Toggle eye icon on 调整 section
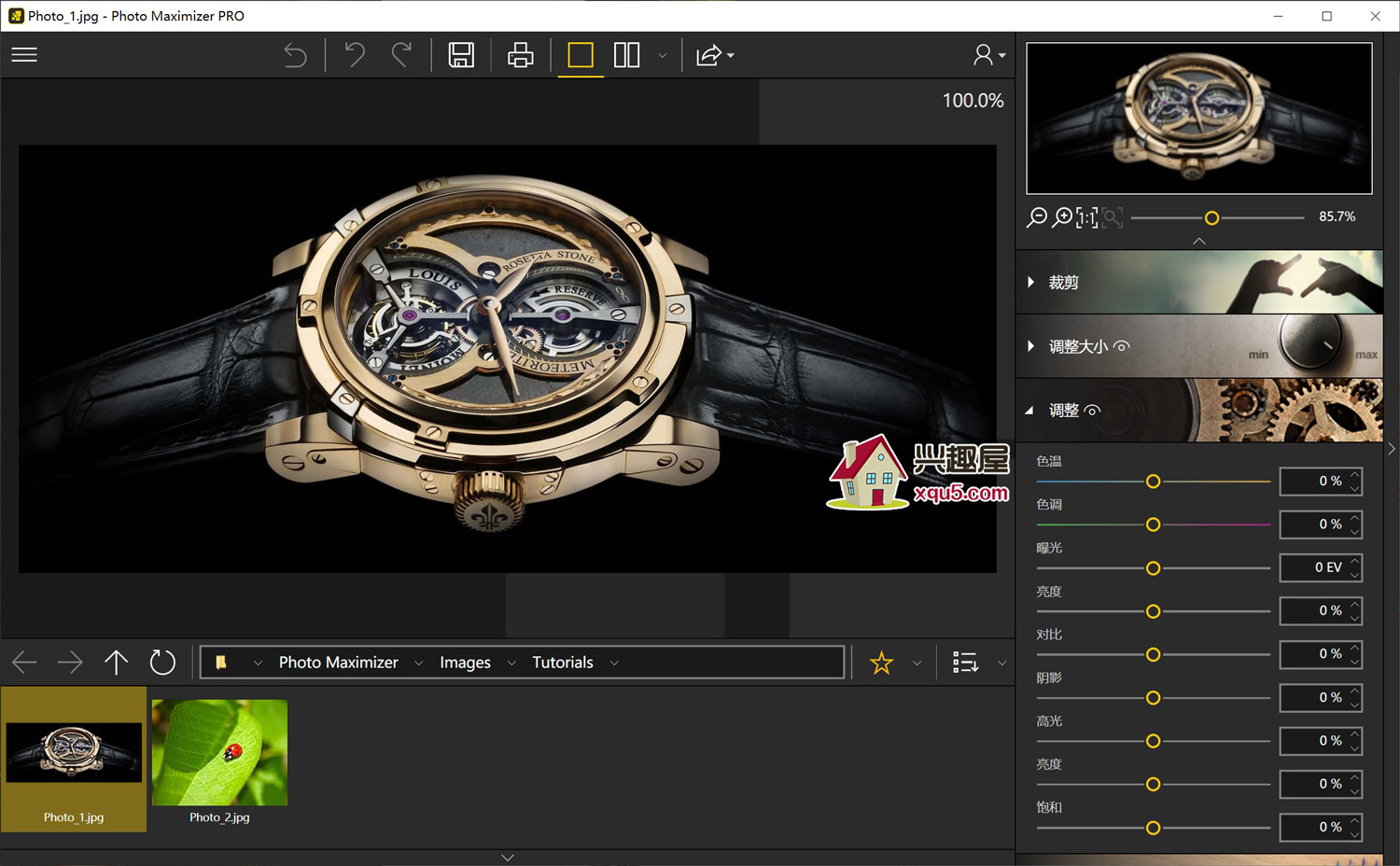The image size is (1400, 866). coord(1092,411)
